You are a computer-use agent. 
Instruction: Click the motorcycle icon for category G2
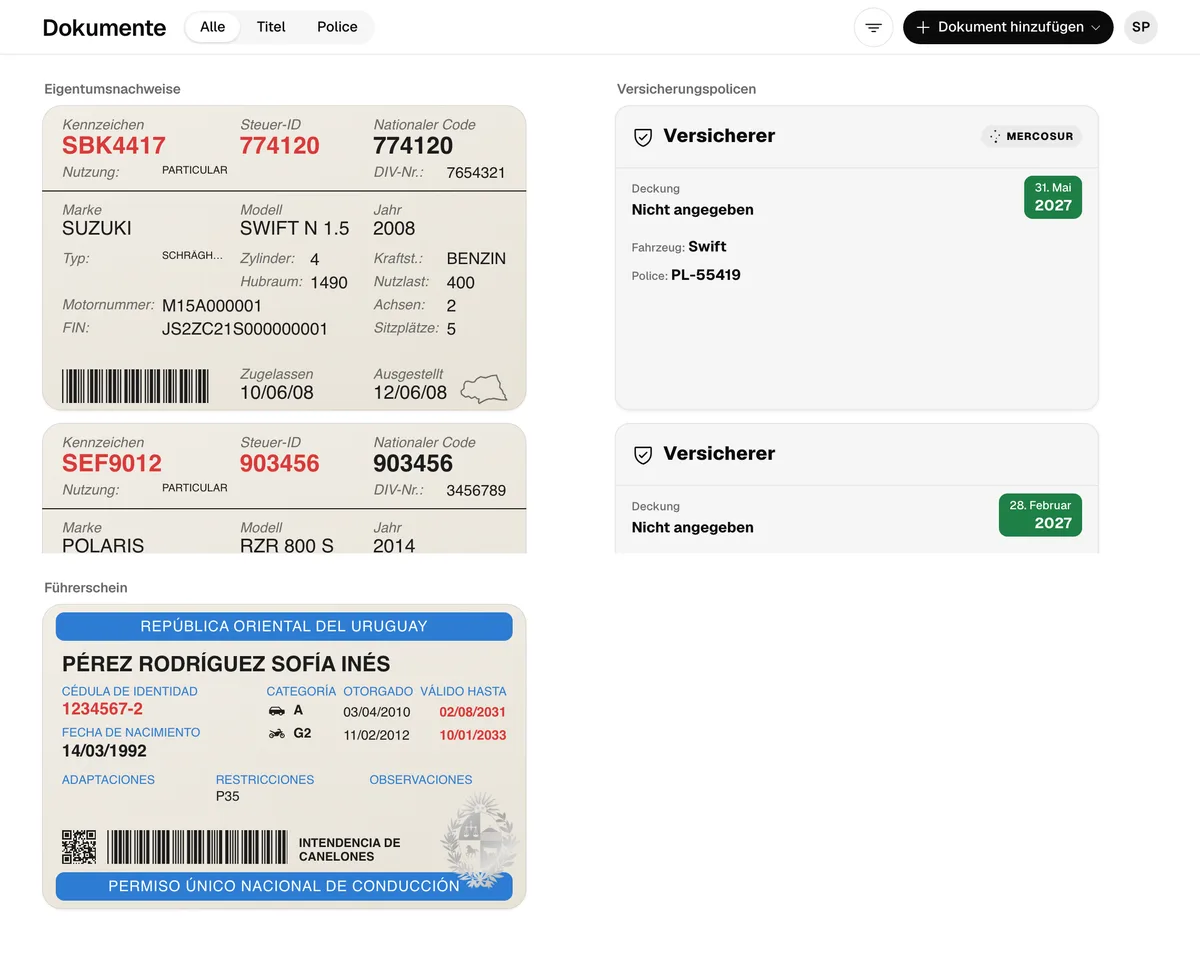pos(277,734)
